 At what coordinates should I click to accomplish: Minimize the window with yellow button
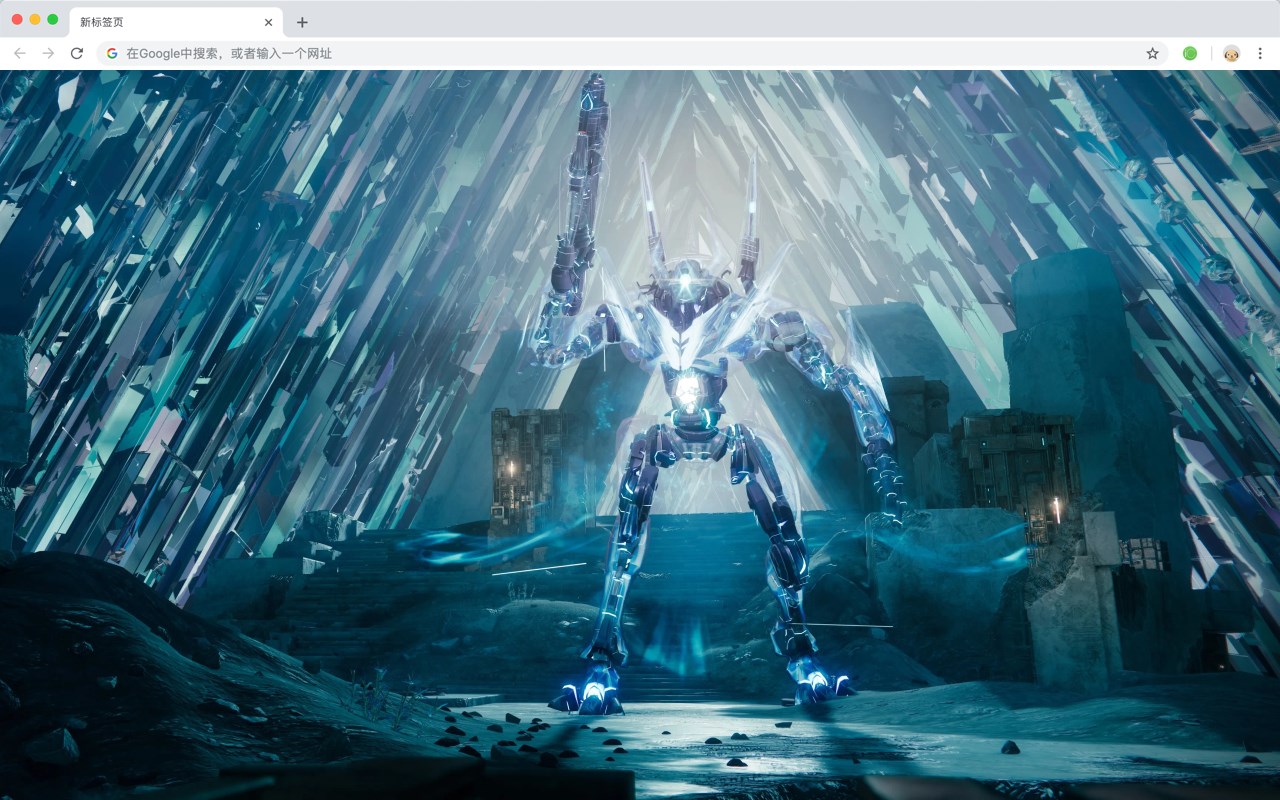[x=34, y=19]
